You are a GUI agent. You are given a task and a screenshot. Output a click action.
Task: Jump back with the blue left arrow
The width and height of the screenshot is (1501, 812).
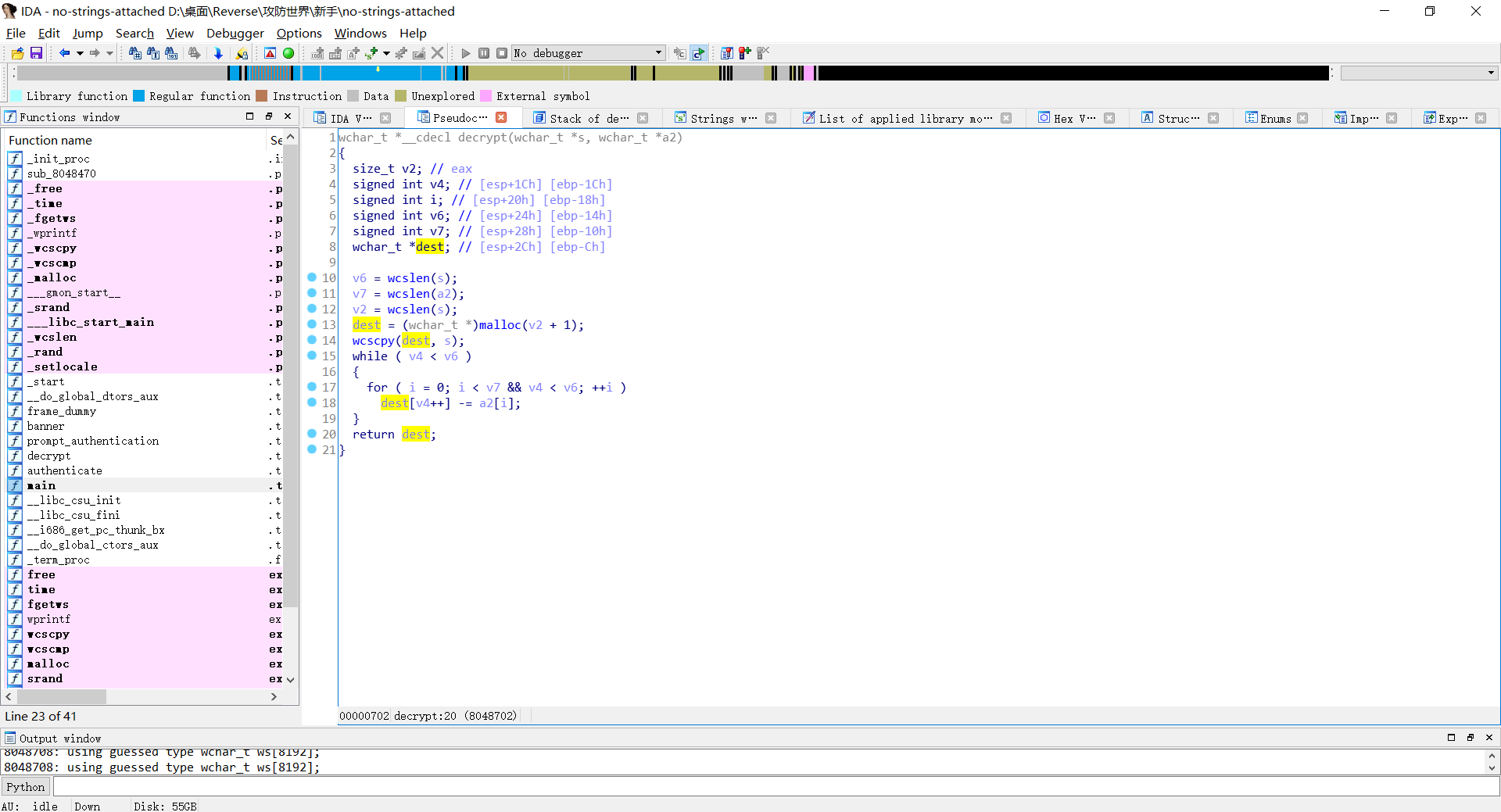coord(65,53)
